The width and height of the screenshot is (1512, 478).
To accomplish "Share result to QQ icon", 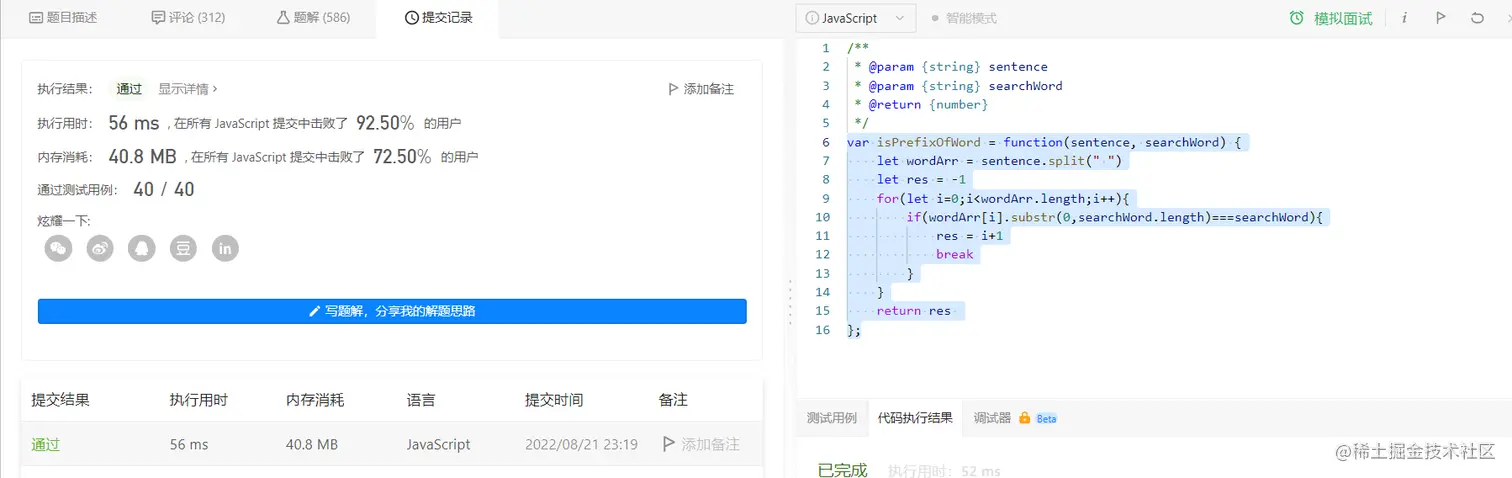I will (142, 249).
